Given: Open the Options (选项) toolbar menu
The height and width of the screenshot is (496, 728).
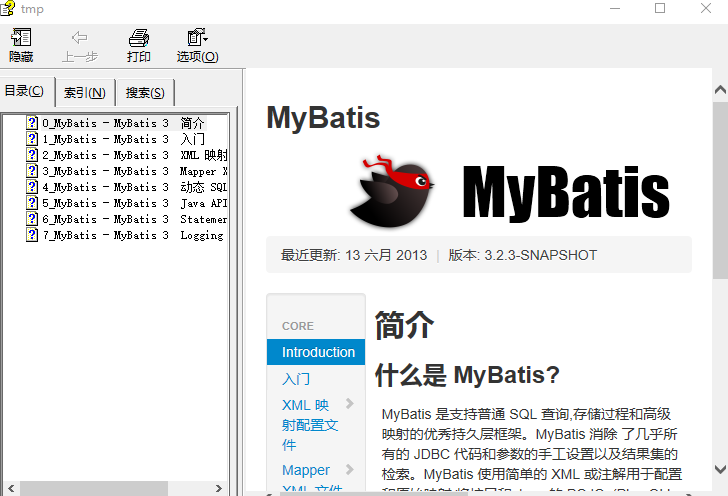Looking at the screenshot, I should click(x=197, y=38).
